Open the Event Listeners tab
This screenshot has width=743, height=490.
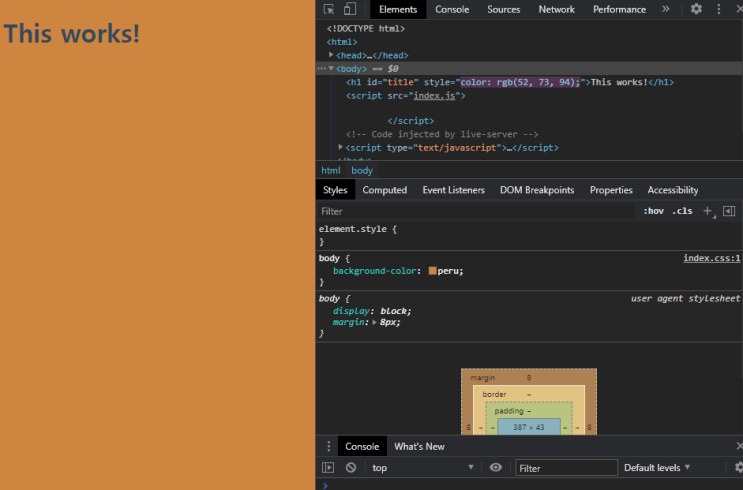coord(453,190)
